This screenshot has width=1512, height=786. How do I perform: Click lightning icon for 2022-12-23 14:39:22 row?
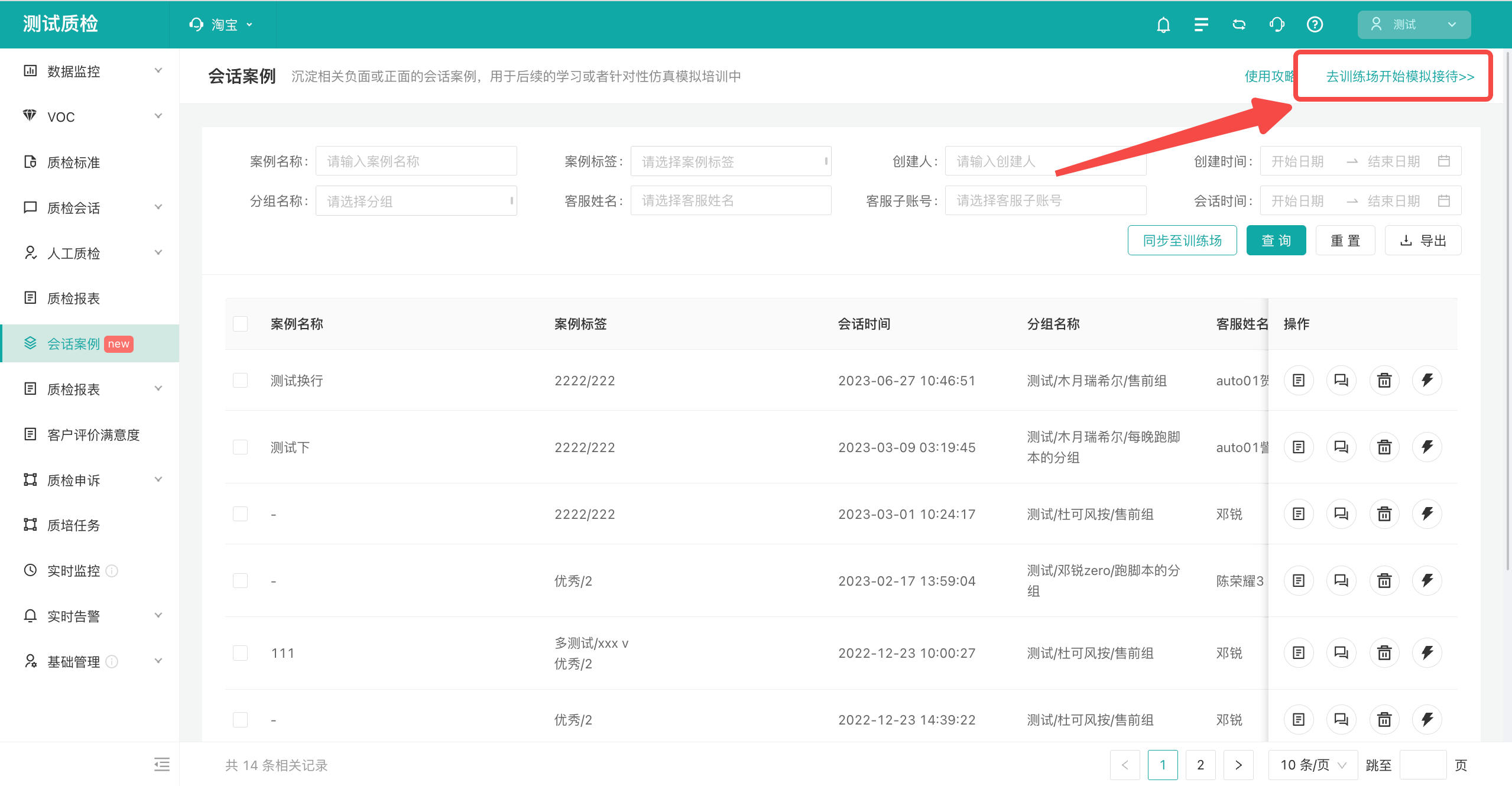(1427, 719)
